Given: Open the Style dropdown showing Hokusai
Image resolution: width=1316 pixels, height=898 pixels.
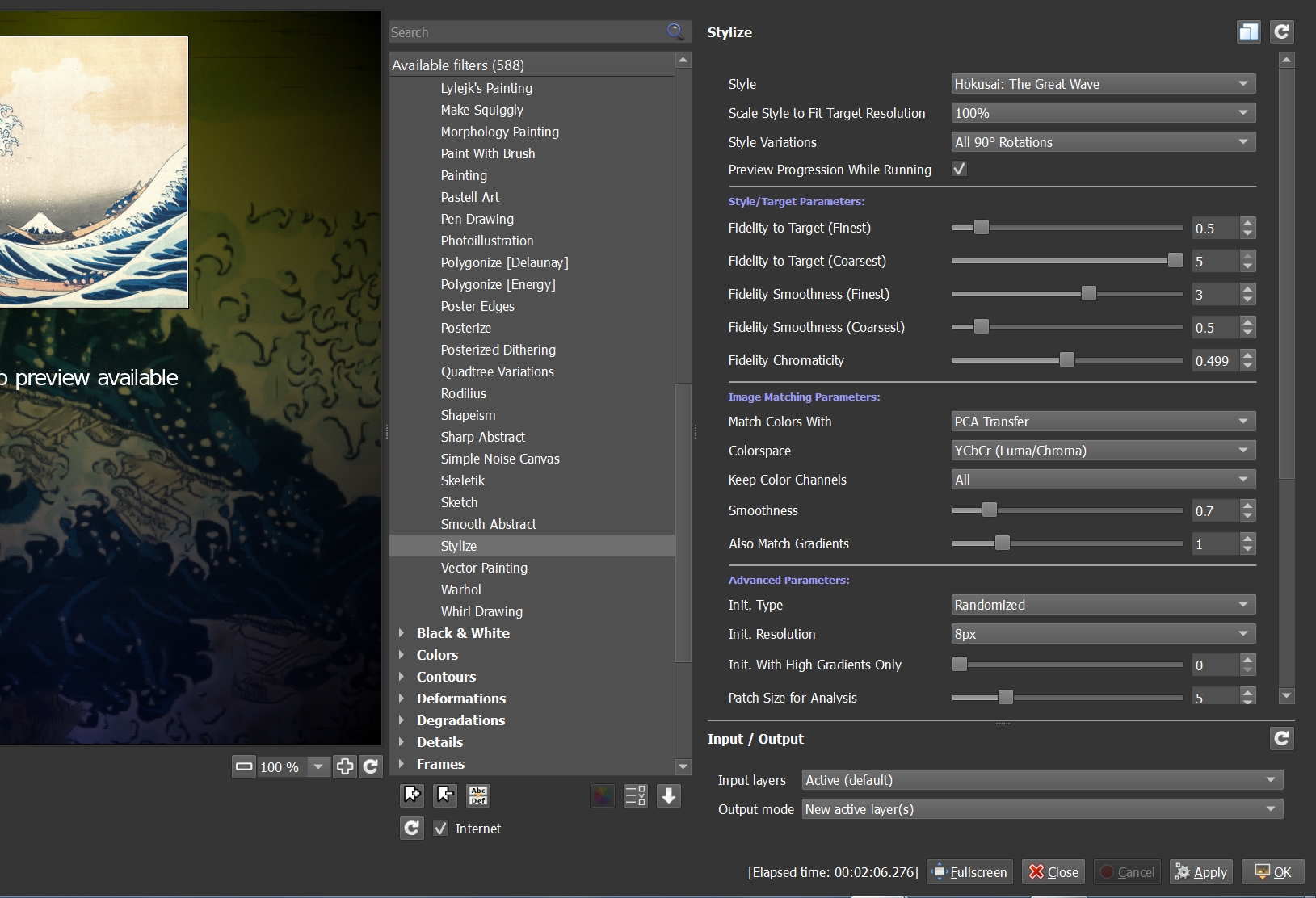Looking at the screenshot, I should (1103, 84).
